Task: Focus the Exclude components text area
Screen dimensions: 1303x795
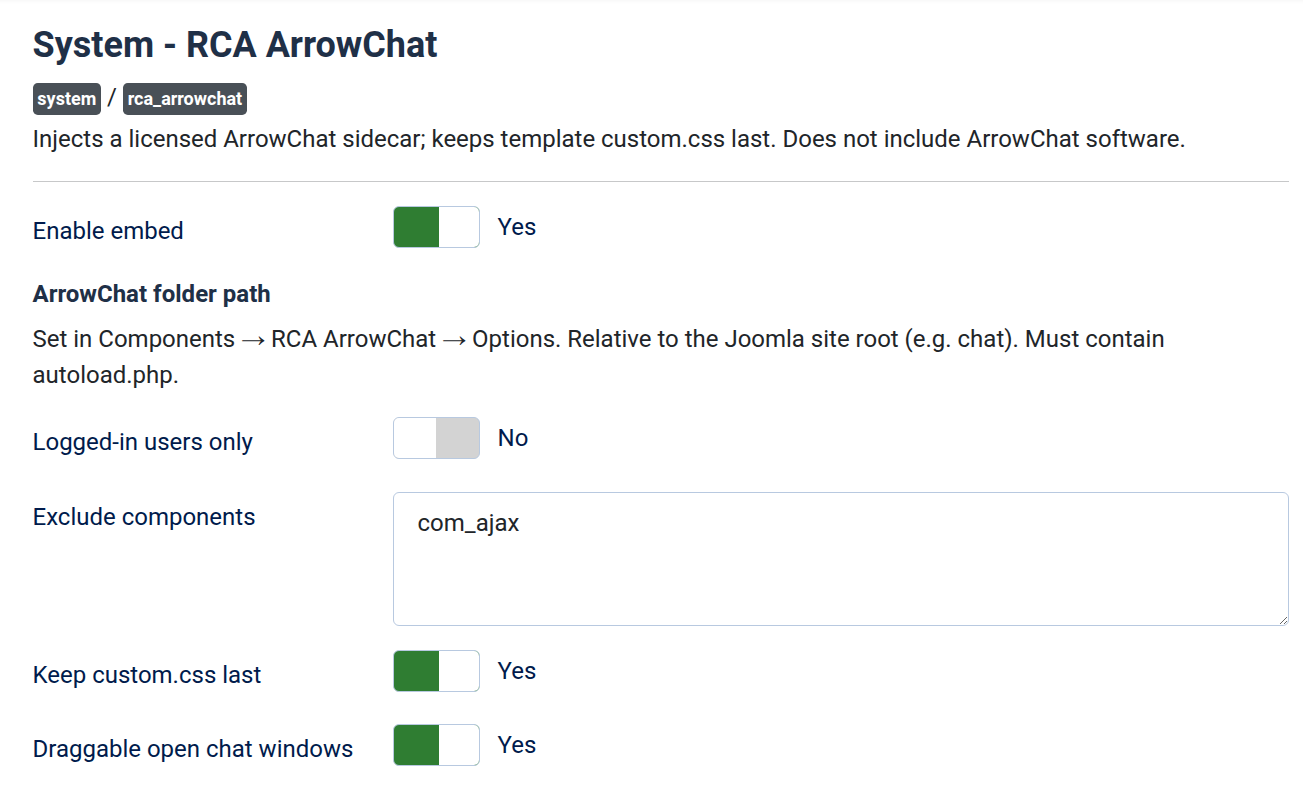Action: point(840,559)
